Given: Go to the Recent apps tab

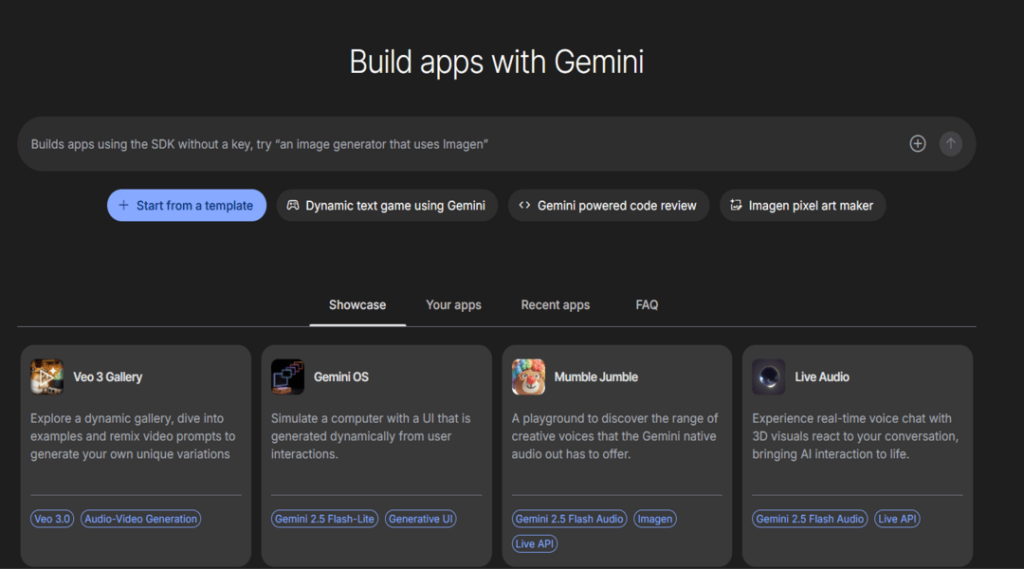Looking at the screenshot, I should [x=555, y=305].
